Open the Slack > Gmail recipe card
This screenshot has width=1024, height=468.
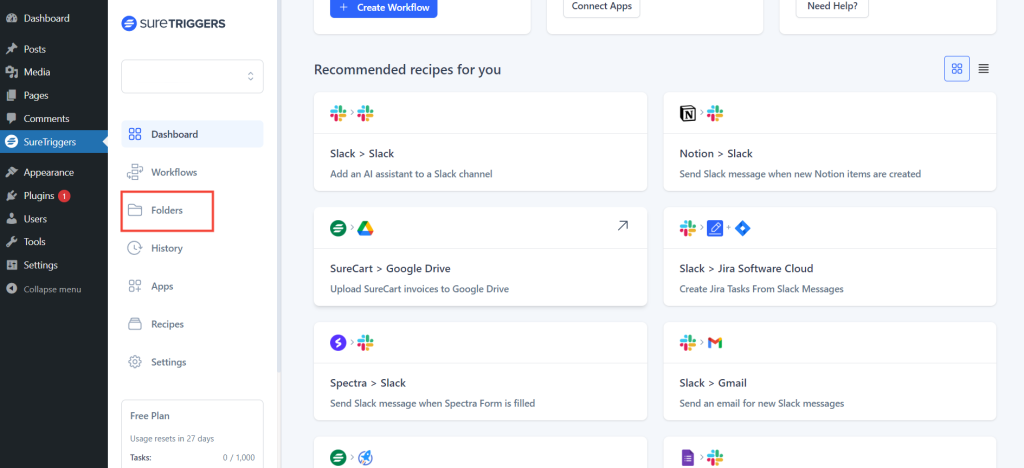[829, 383]
